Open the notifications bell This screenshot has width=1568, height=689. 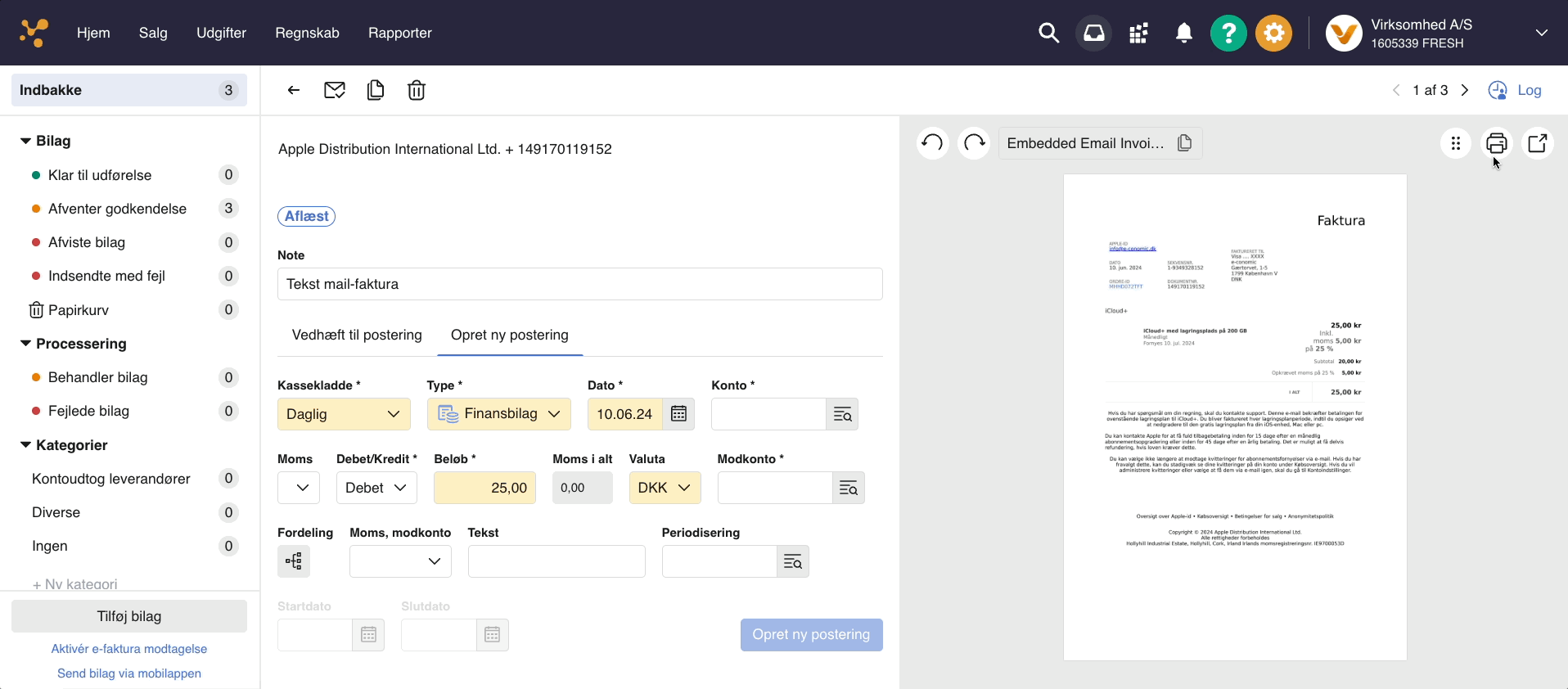(x=1183, y=33)
